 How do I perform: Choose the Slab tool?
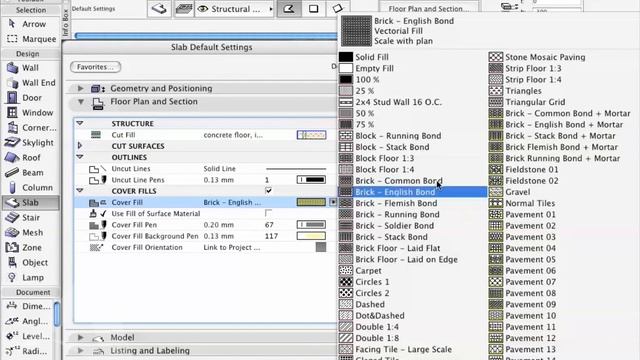click(x=30, y=202)
